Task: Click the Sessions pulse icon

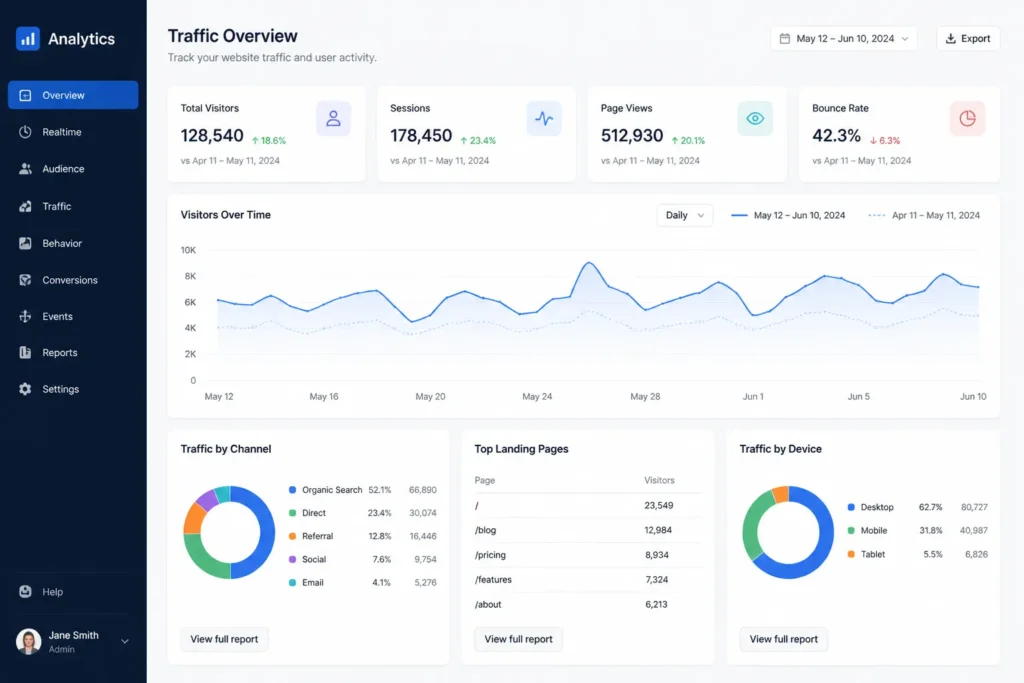Action: click(x=544, y=118)
